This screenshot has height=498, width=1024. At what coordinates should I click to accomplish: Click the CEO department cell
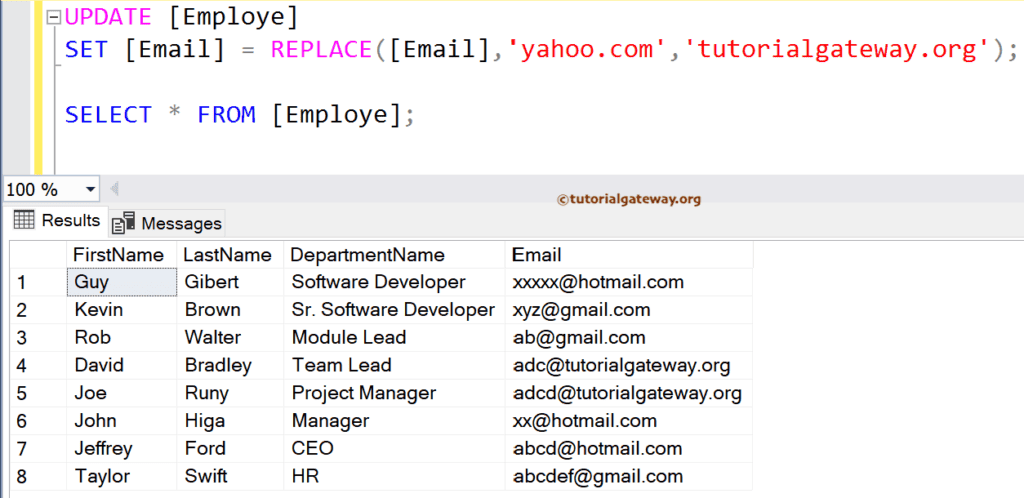394,449
